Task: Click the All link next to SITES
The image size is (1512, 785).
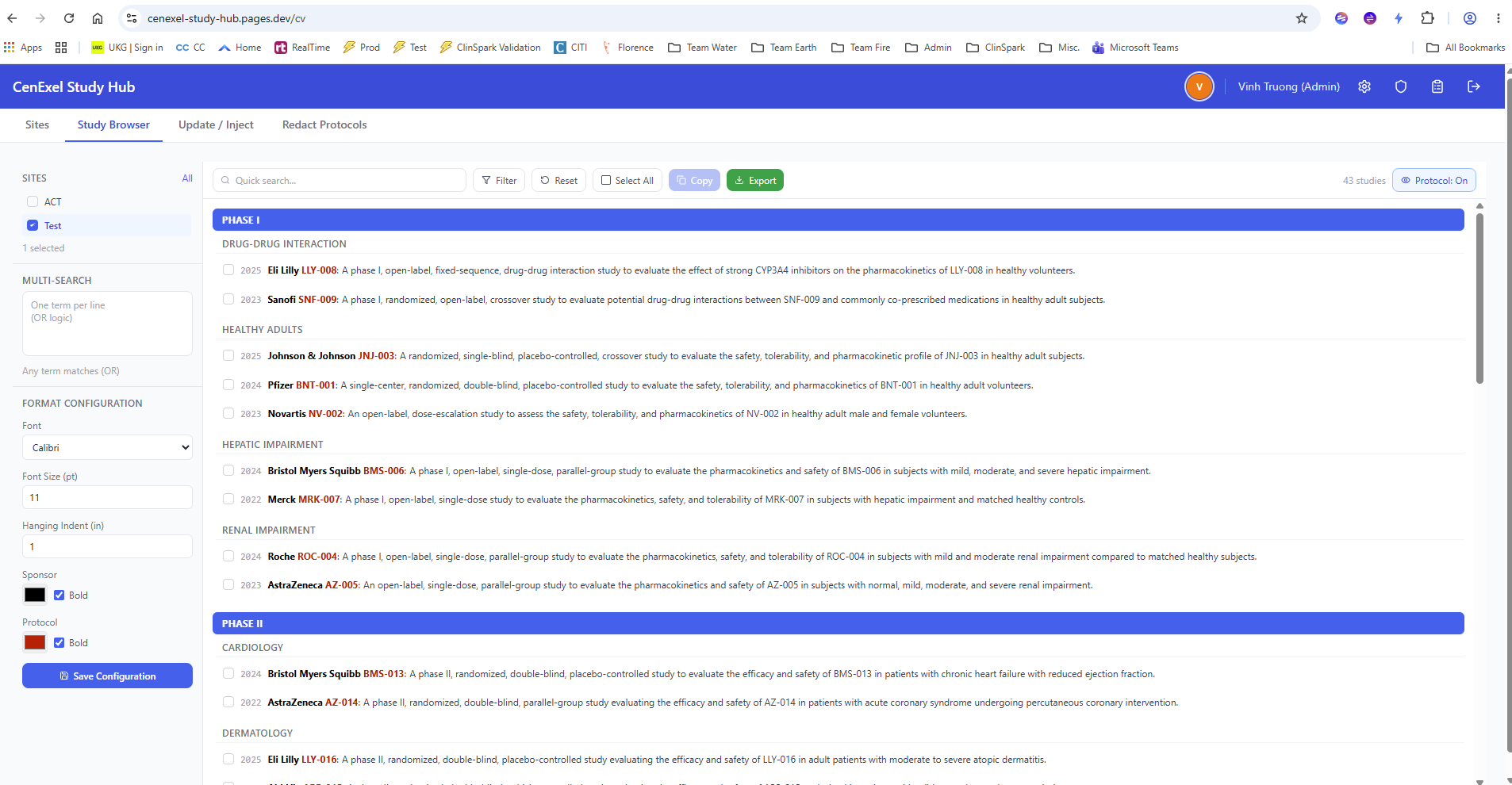Action: [187, 178]
